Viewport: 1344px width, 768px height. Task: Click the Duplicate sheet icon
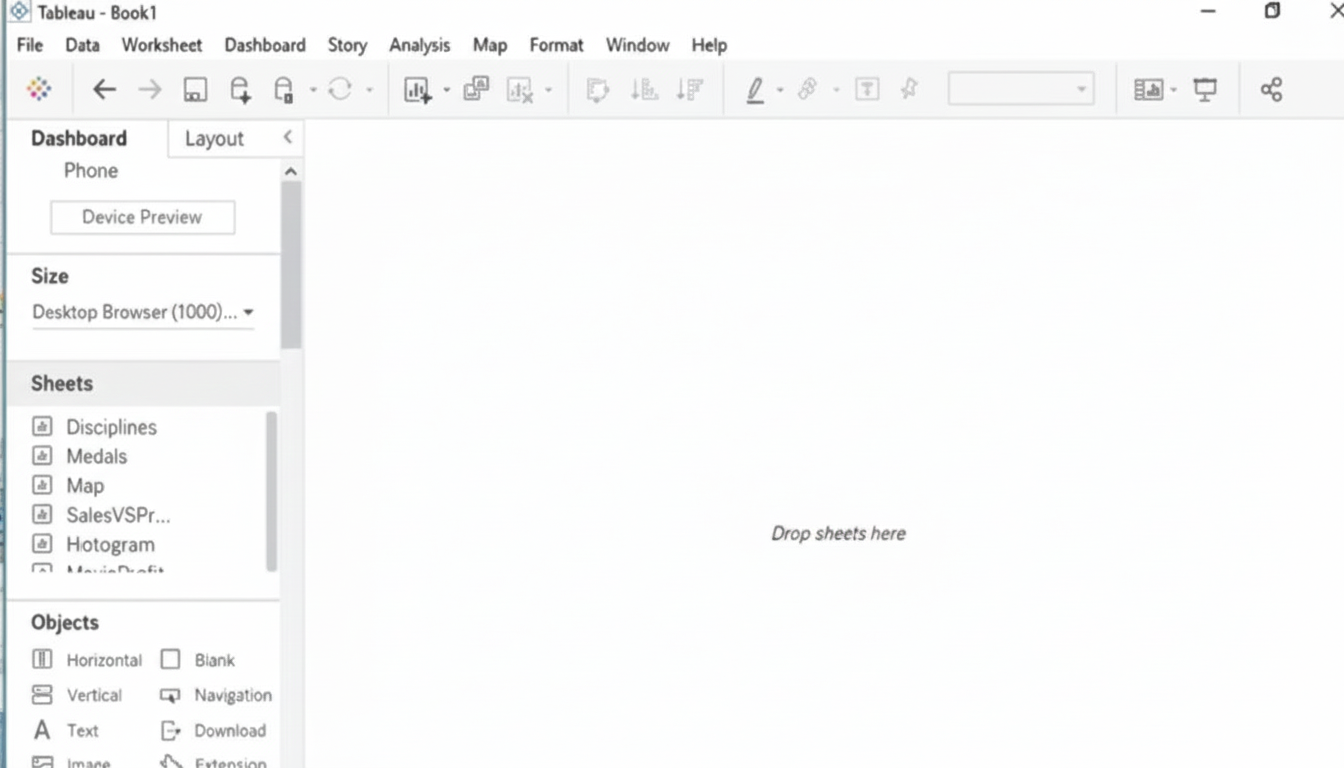point(476,89)
